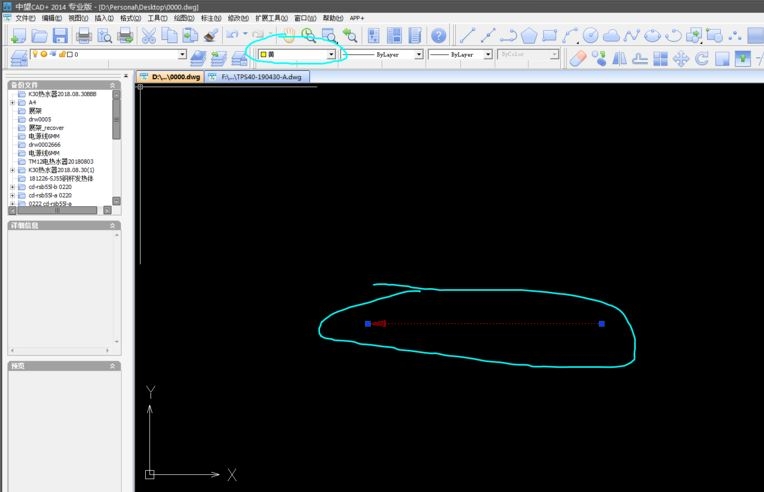This screenshot has width=764, height=492.
Task: Activate the Pan hand tool
Action: pos(290,36)
